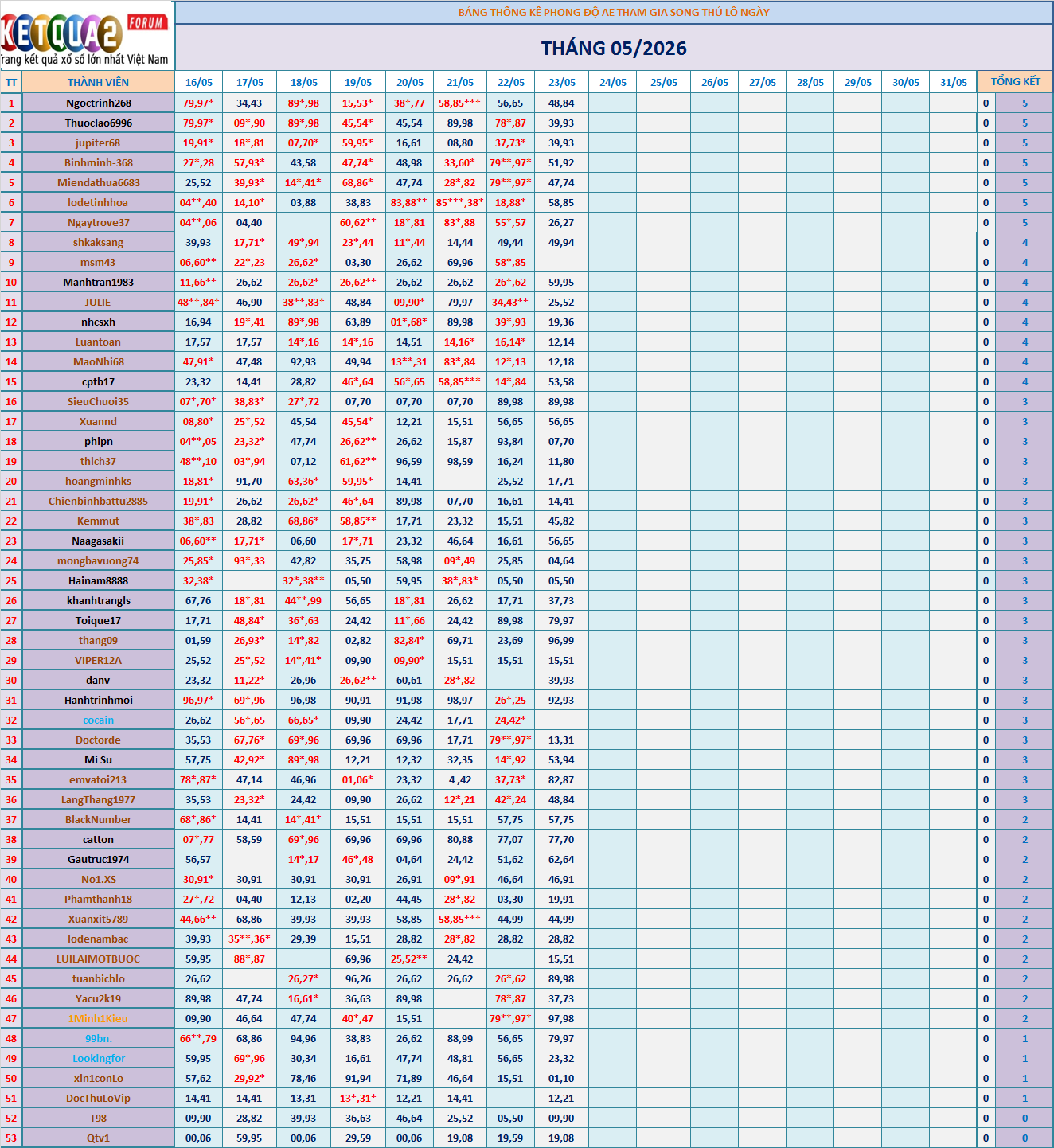Click member name cocain
The image size is (1054, 1148).
click(98, 720)
